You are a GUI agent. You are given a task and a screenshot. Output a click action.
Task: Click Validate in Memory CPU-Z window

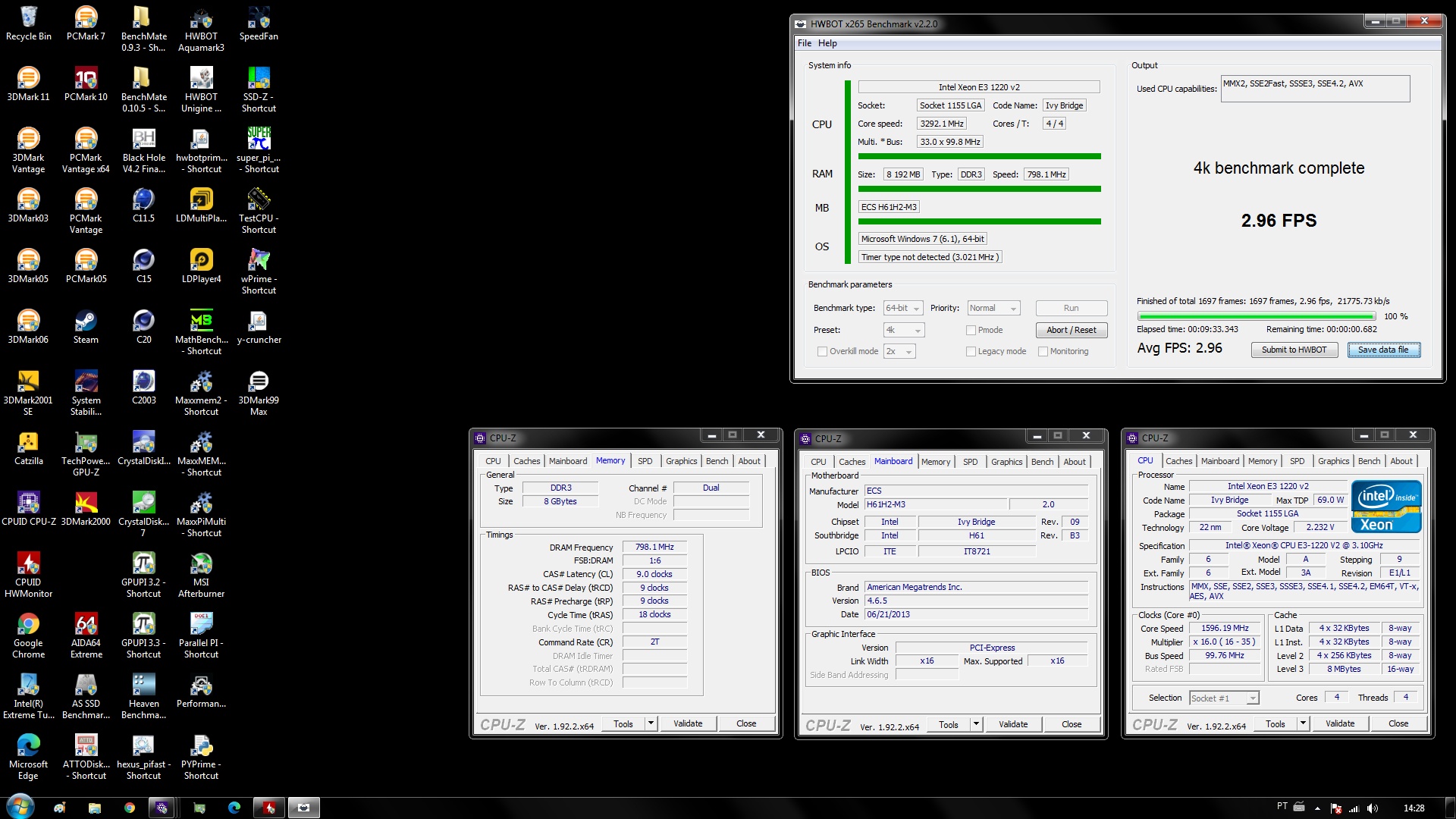pyautogui.click(x=688, y=723)
